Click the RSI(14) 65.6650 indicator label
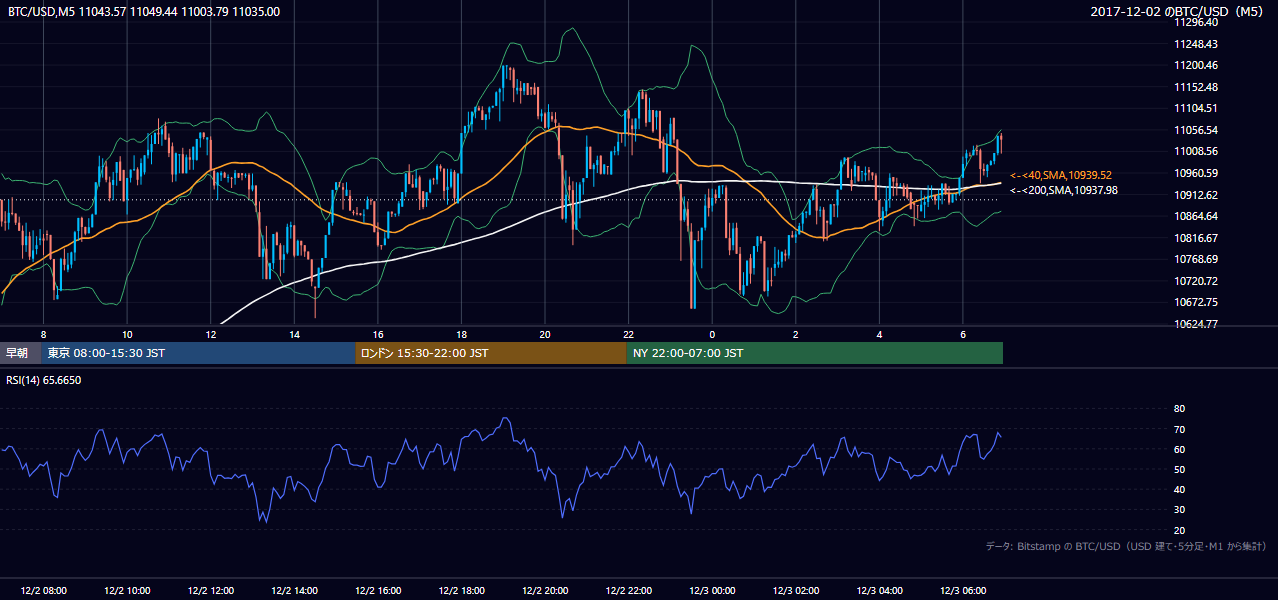The image size is (1278, 600). pos(45,380)
